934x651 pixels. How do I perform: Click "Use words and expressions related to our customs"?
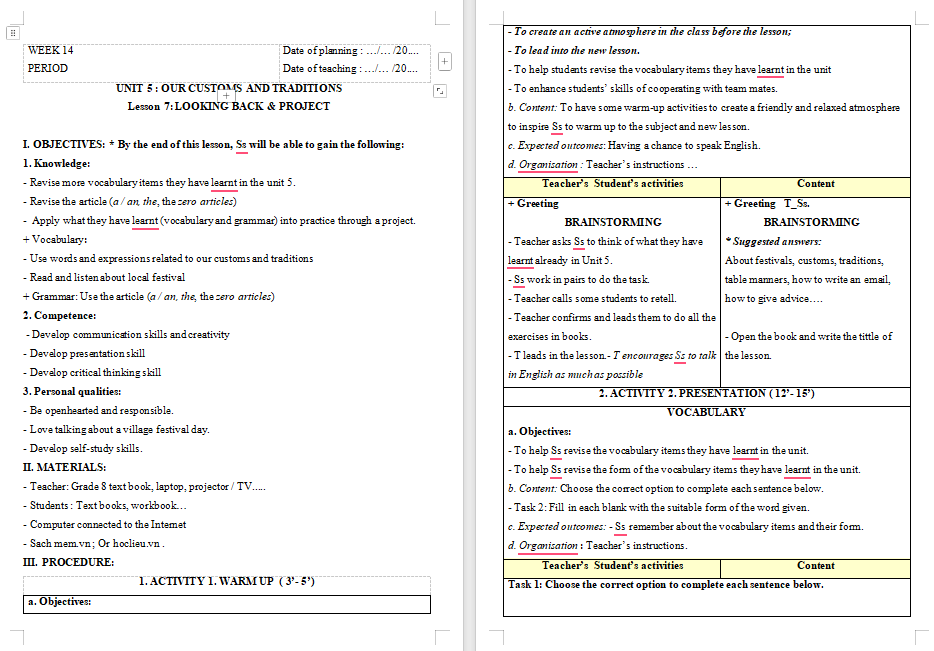pos(168,258)
